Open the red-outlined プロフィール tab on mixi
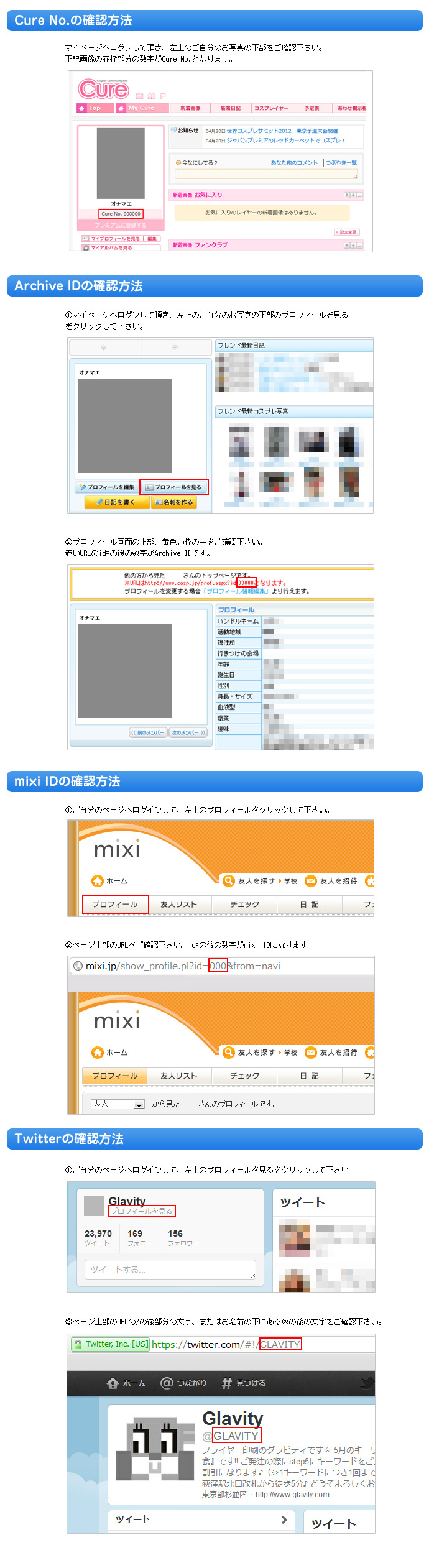Image resolution: width=429 pixels, height=1568 pixels. click(x=115, y=904)
